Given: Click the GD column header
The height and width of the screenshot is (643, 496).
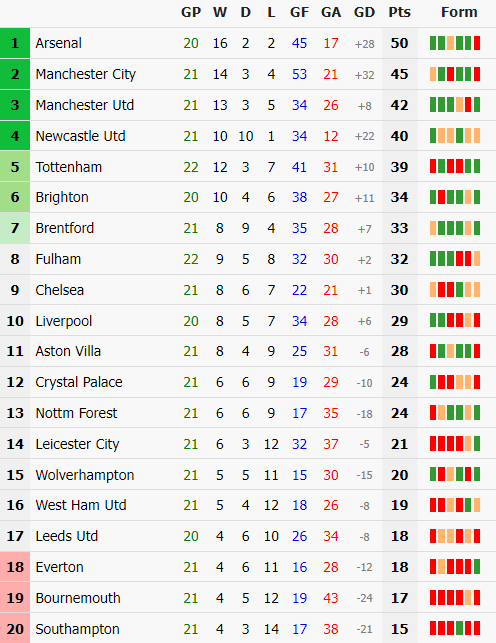Looking at the screenshot, I should tap(364, 12).
